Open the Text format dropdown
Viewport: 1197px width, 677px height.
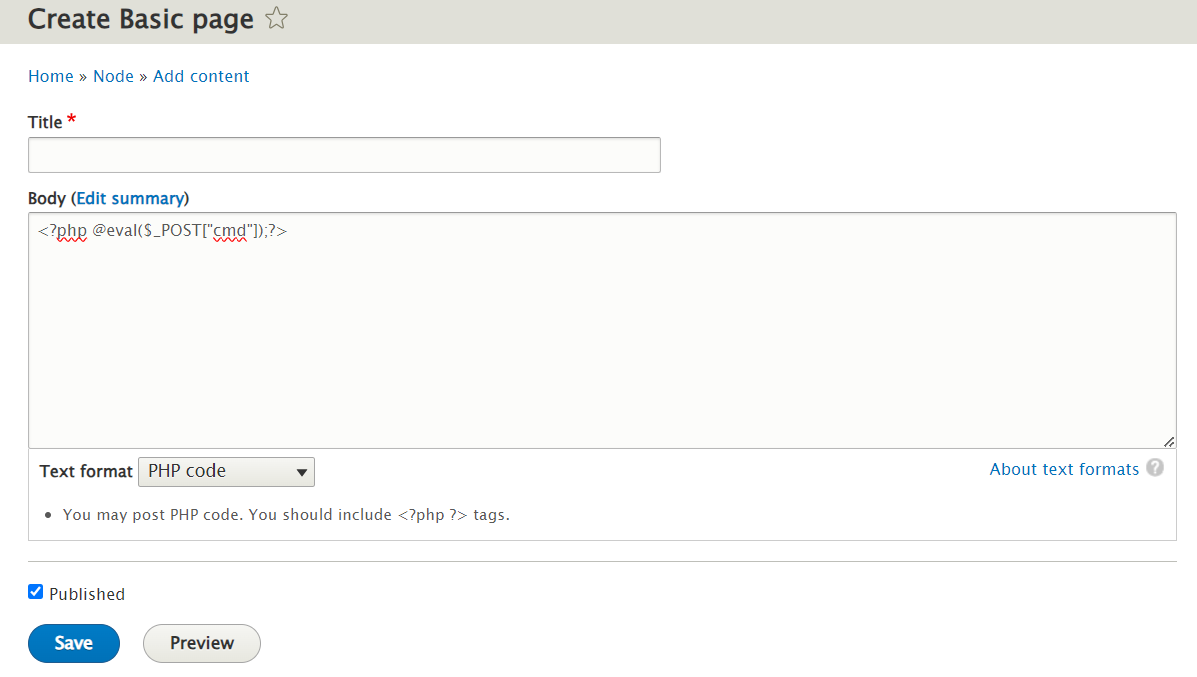(x=226, y=472)
